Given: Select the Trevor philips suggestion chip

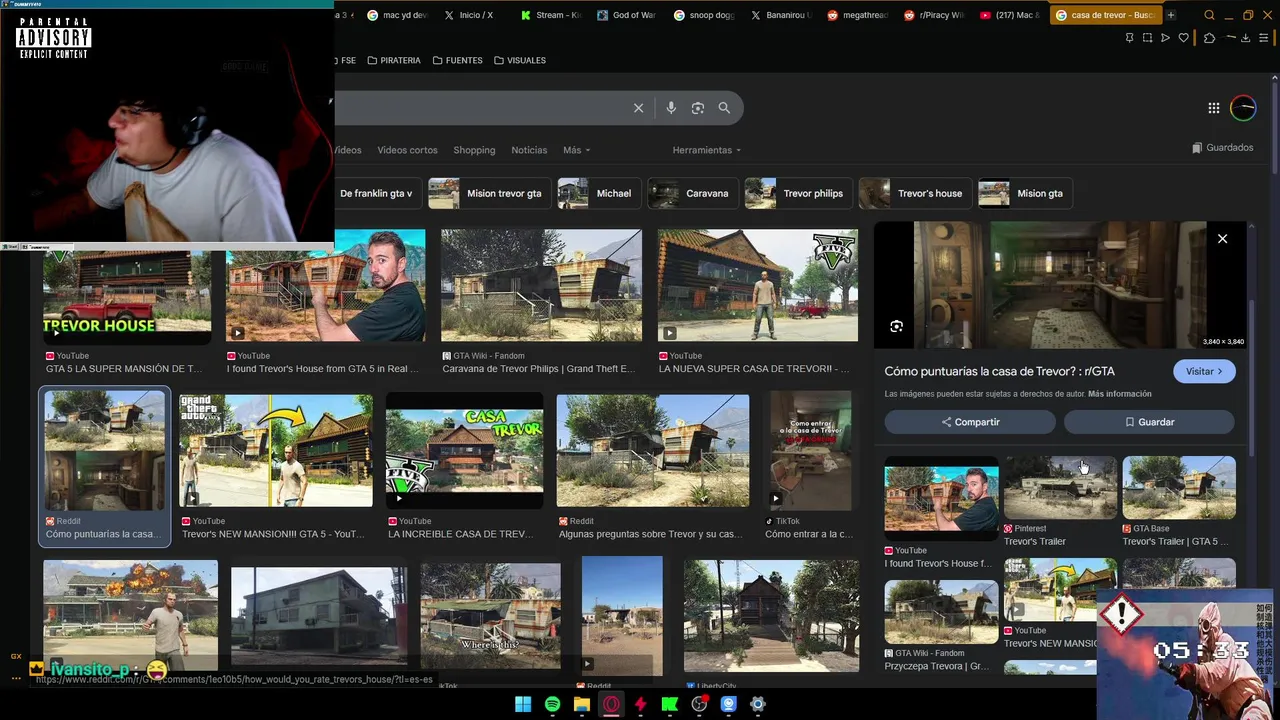Looking at the screenshot, I should click(x=797, y=193).
